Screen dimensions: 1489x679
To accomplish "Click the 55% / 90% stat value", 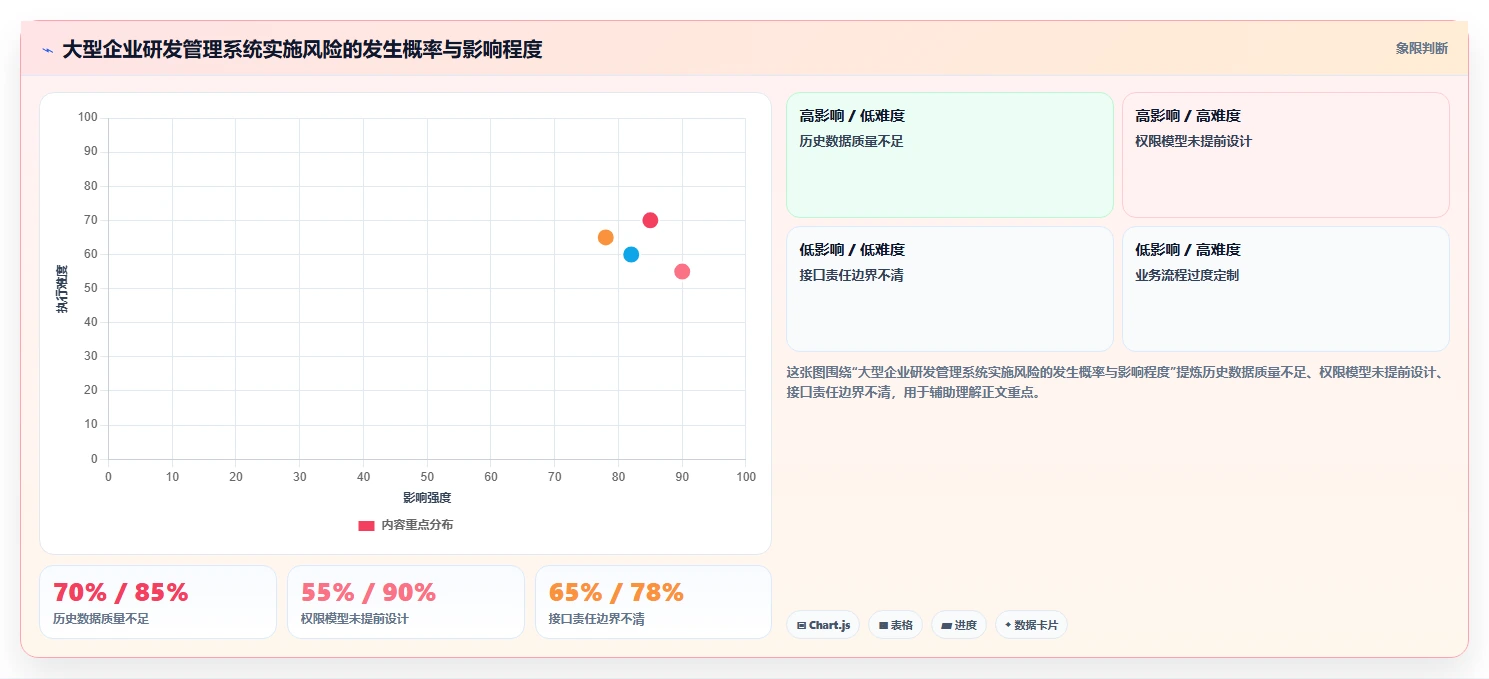I will click(368, 592).
